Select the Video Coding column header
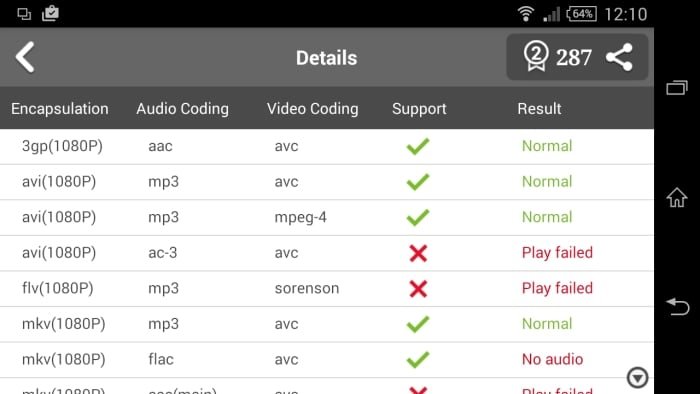The height and width of the screenshot is (394, 700). (x=312, y=108)
